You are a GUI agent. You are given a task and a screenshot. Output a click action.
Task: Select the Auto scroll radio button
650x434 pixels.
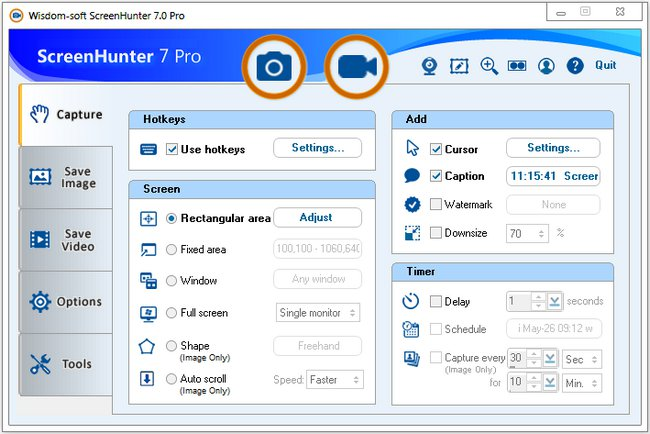pos(172,378)
